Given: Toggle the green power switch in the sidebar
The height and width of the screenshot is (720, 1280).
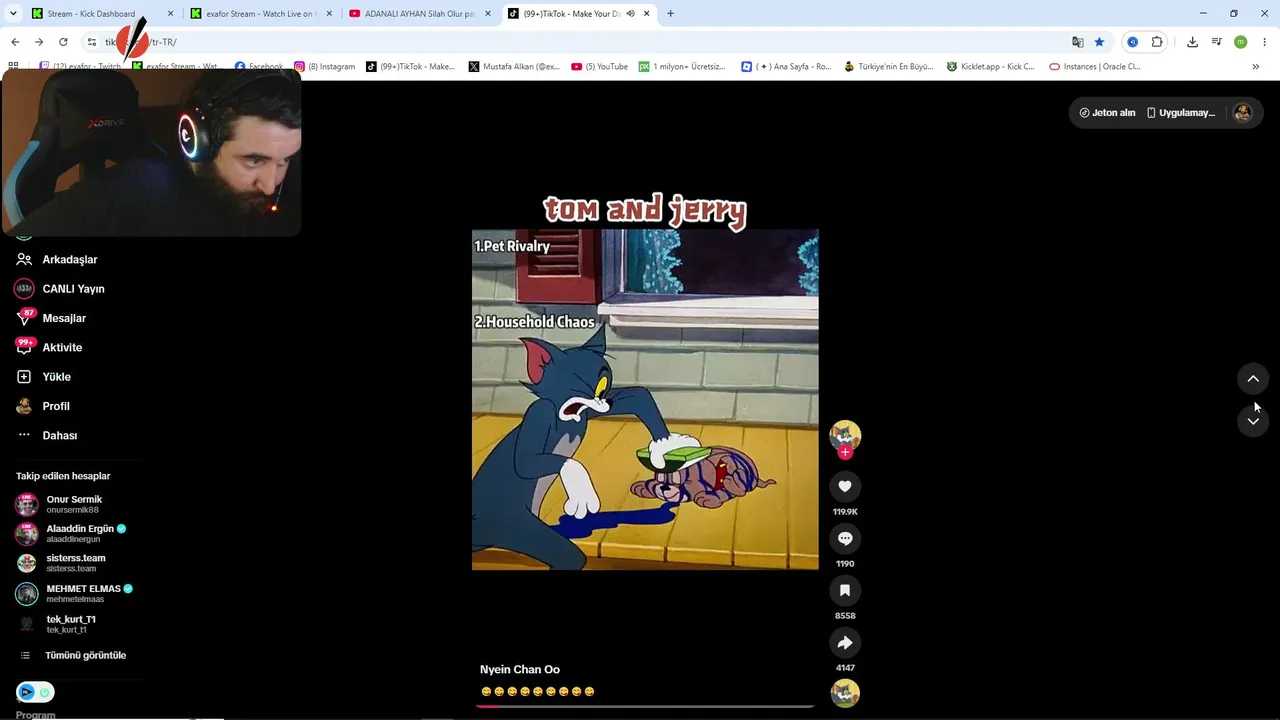Looking at the screenshot, I should 45,692.
